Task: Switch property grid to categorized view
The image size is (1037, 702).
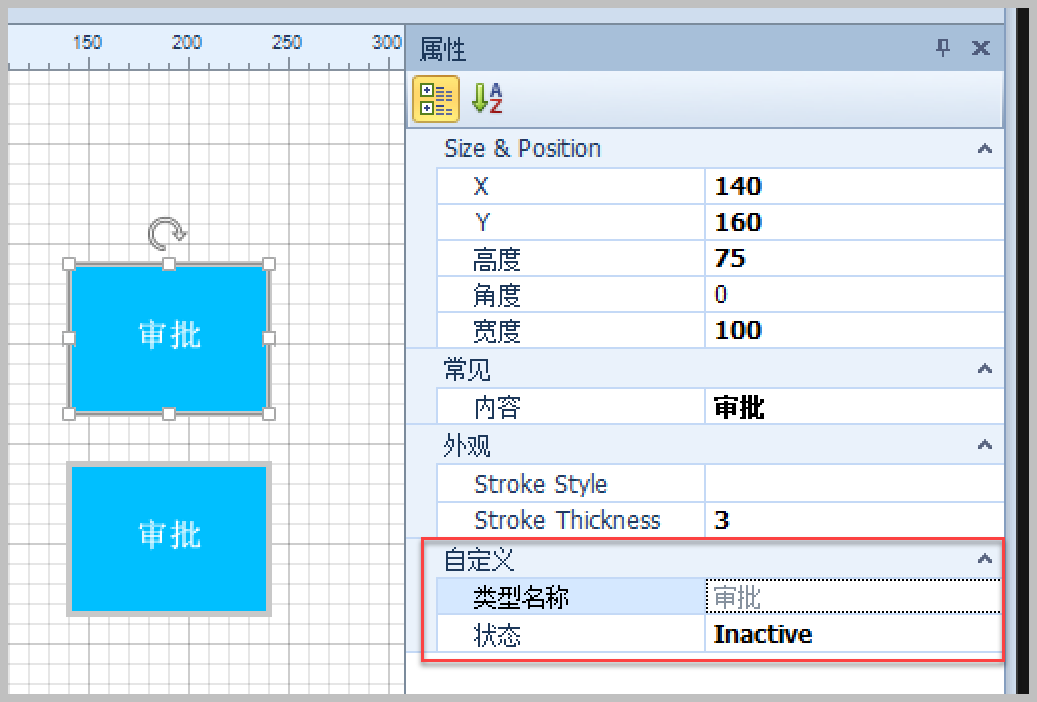Action: click(436, 99)
